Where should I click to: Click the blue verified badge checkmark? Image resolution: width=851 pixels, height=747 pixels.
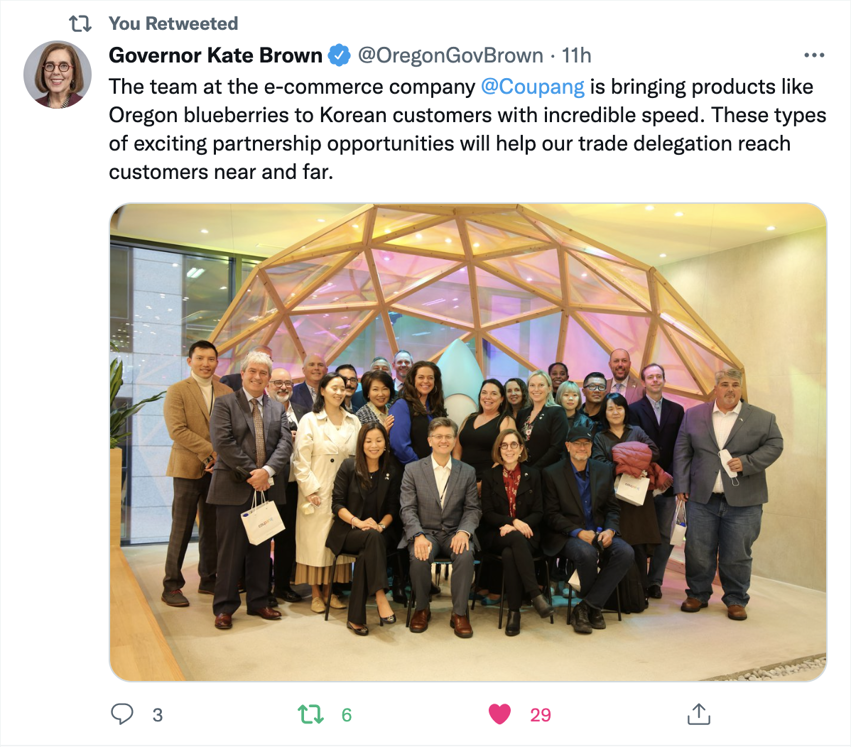click(x=340, y=55)
